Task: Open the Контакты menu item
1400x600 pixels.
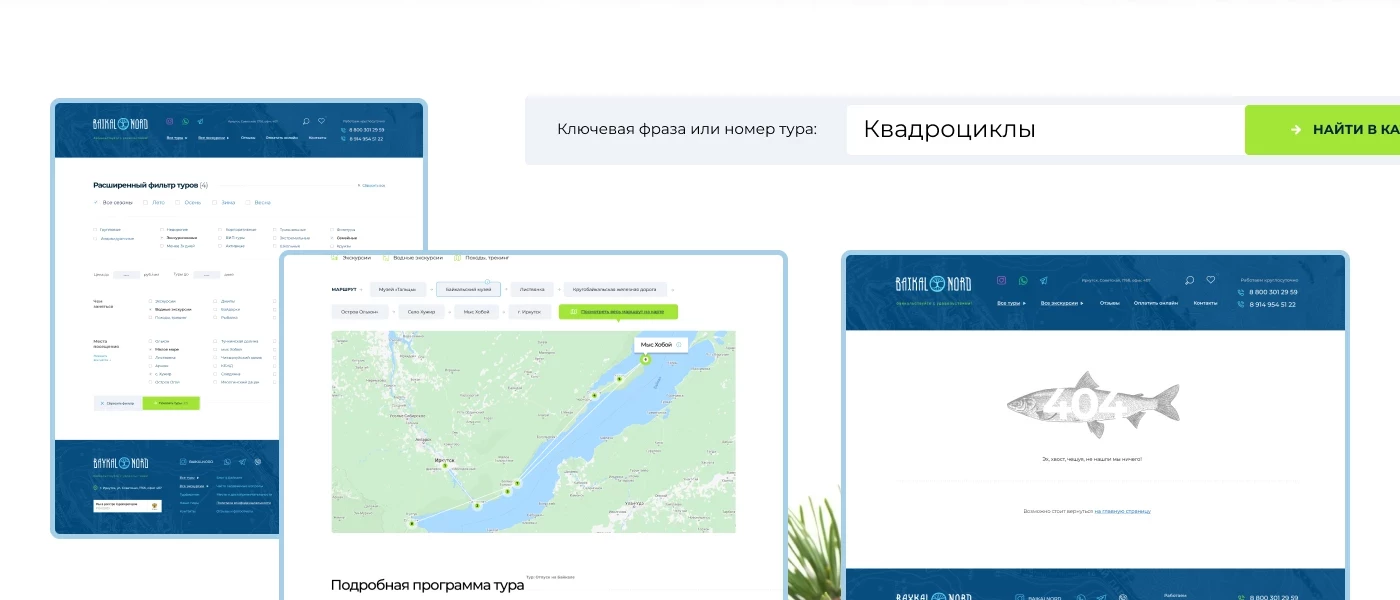Action: [x=1205, y=303]
